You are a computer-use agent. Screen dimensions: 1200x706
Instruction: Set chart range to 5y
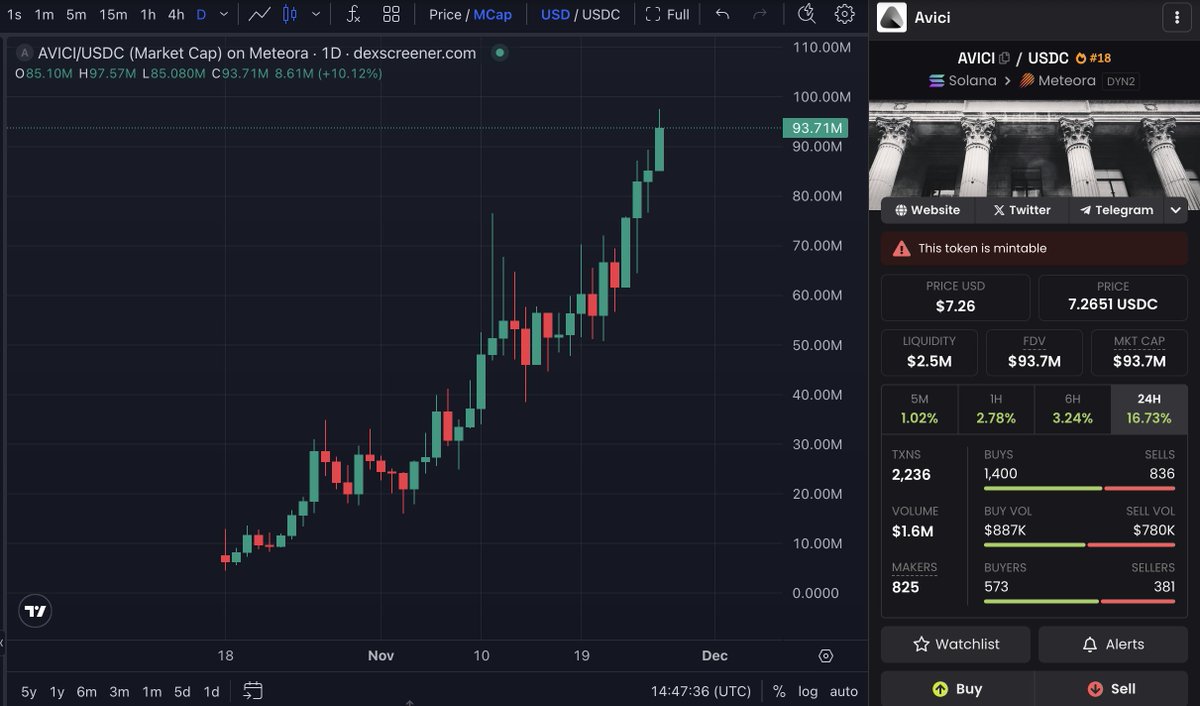[x=29, y=691]
